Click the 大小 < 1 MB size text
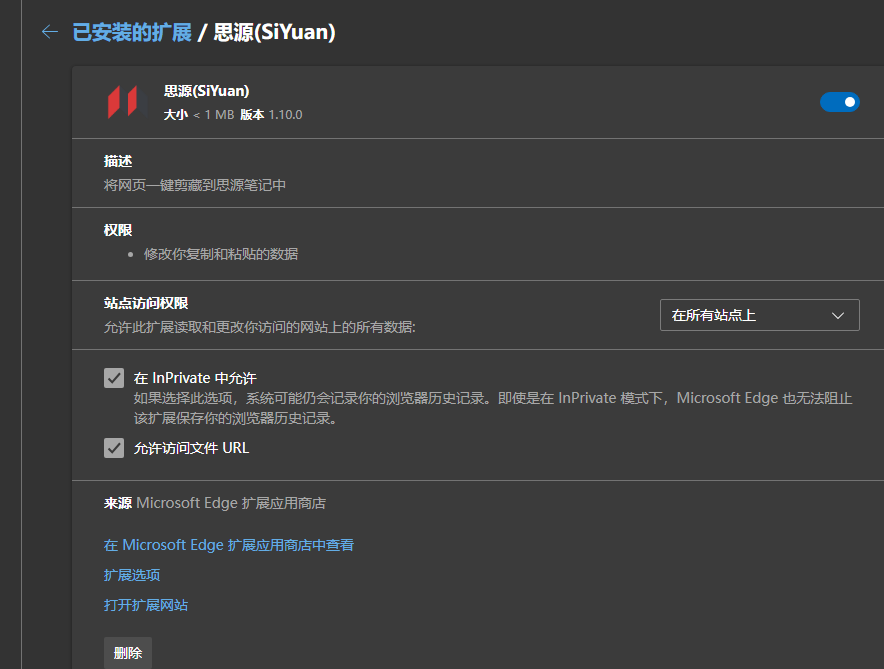884x669 pixels. [198, 114]
